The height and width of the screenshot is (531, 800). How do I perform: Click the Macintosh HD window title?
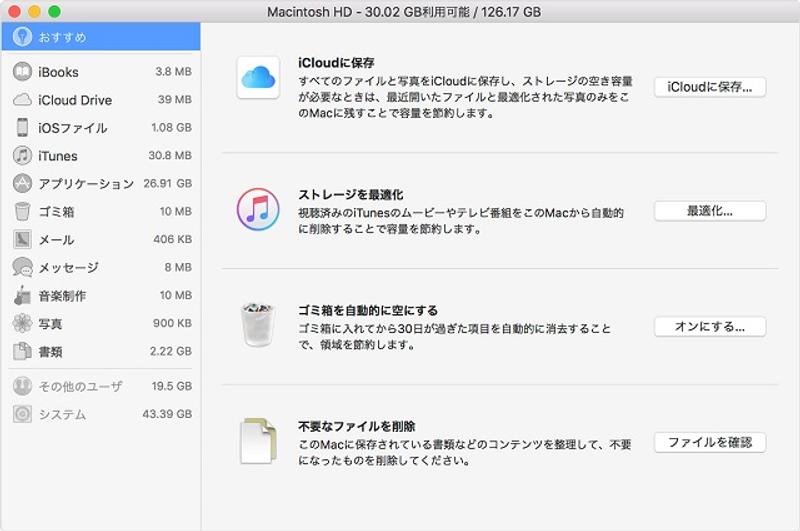pos(404,11)
